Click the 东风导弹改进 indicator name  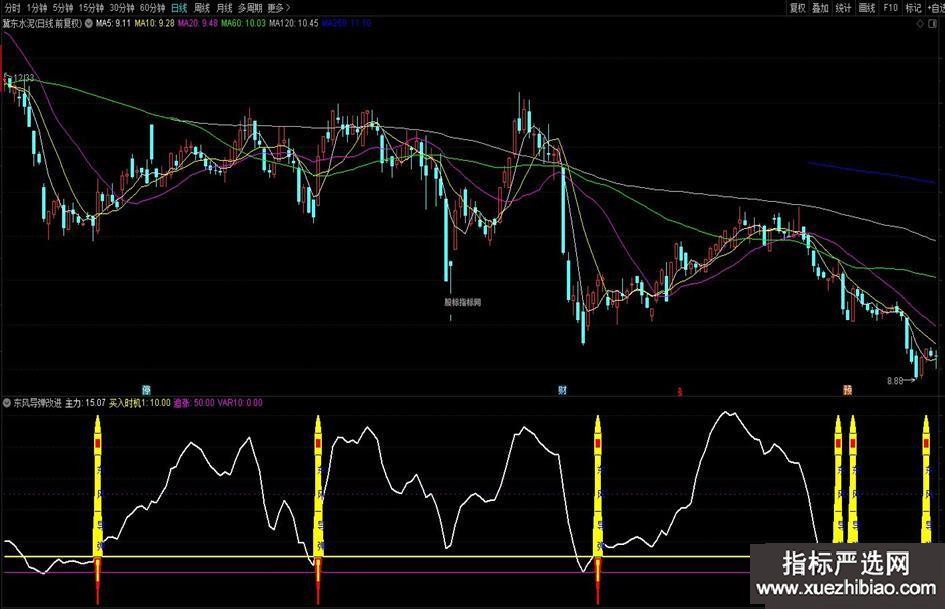37,402
